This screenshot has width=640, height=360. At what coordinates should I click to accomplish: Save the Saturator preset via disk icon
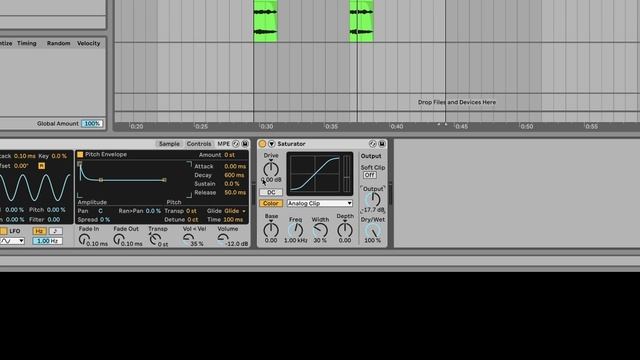[x=382, y=144]
